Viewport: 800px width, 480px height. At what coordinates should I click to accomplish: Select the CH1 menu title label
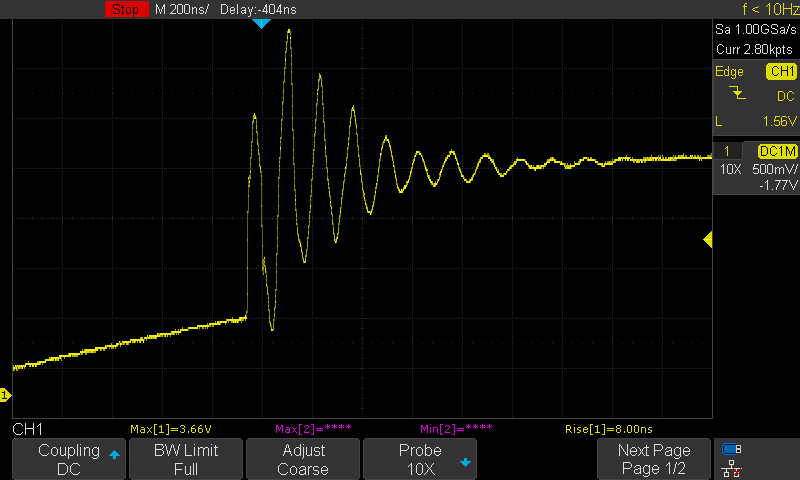click(x=26, y=429)
